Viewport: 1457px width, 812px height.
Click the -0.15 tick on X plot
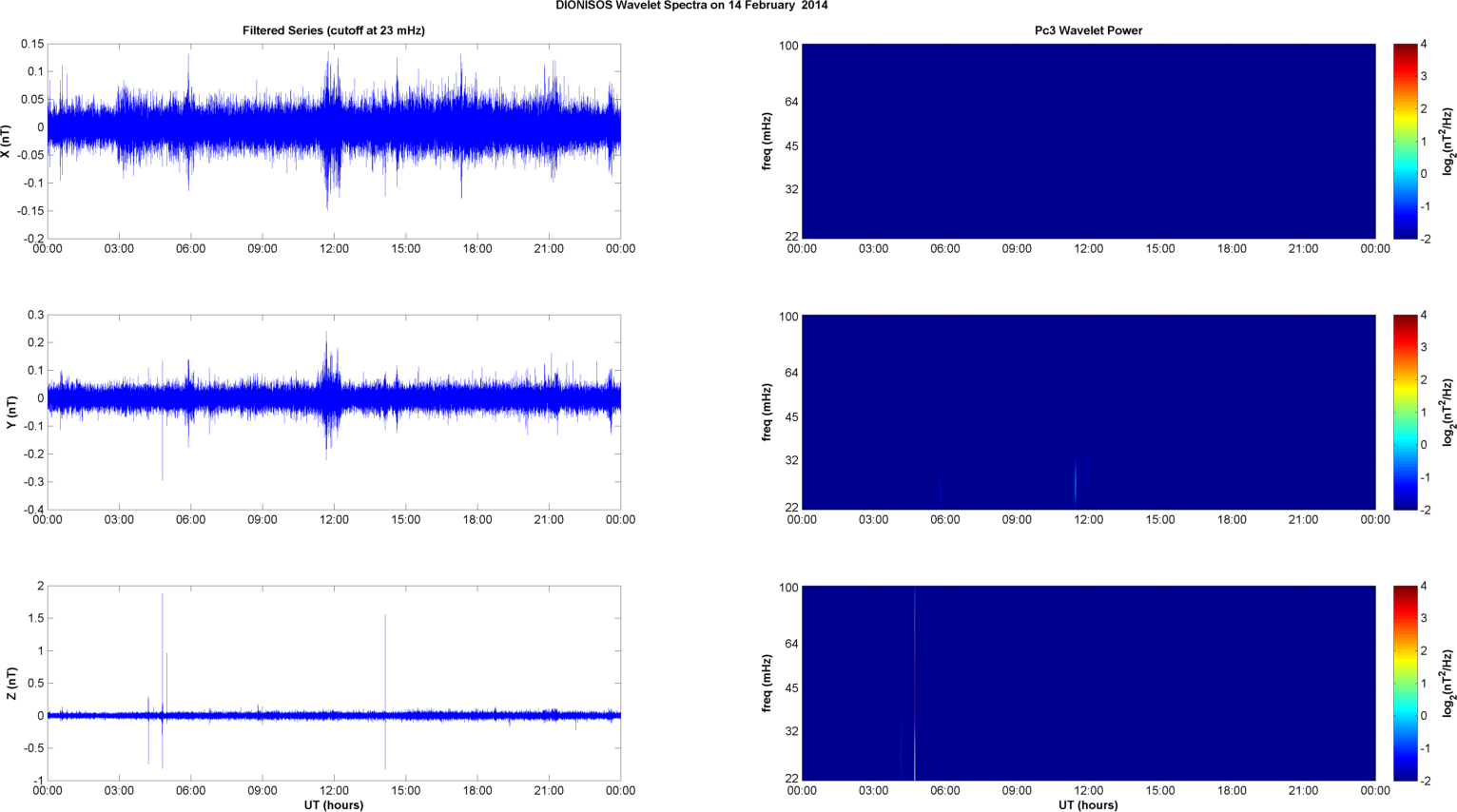(30, 211)
